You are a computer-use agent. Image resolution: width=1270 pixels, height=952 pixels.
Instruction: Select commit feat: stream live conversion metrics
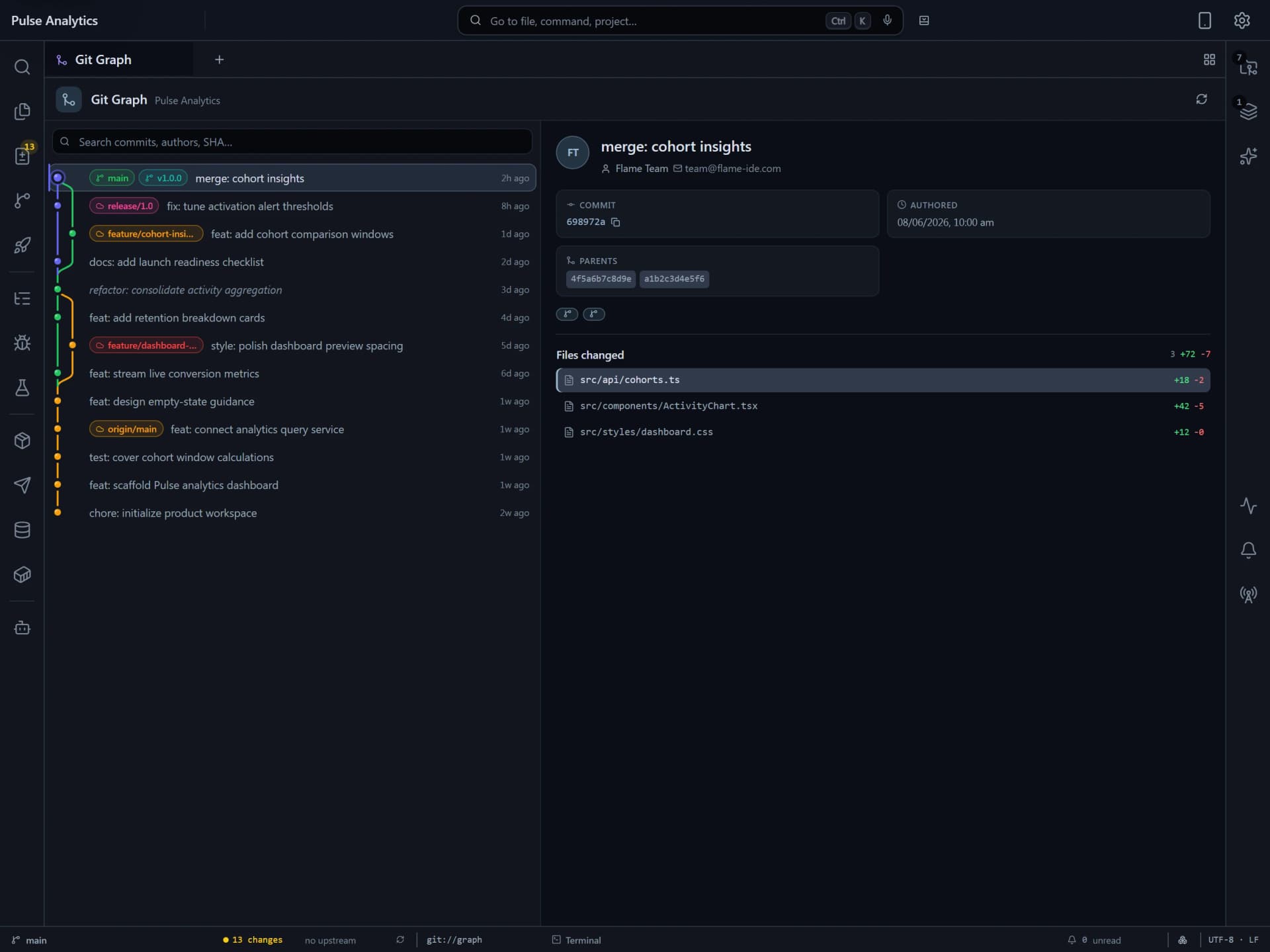point(292,373)
